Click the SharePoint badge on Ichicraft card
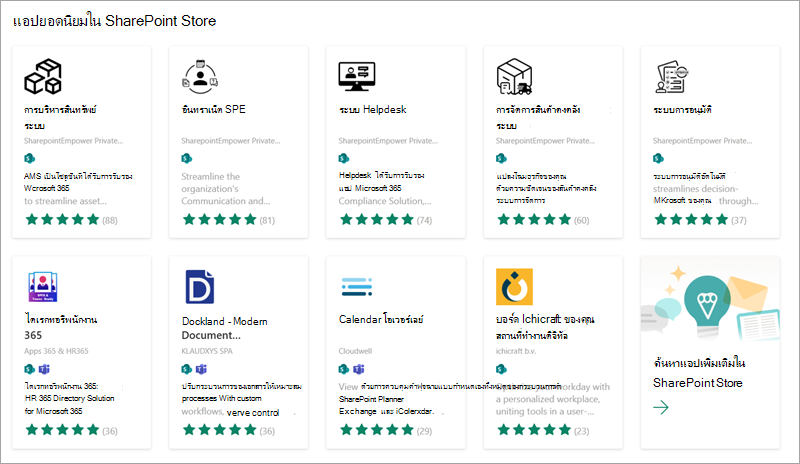Viewport: 800px width, 464px height. pos(502,369)
